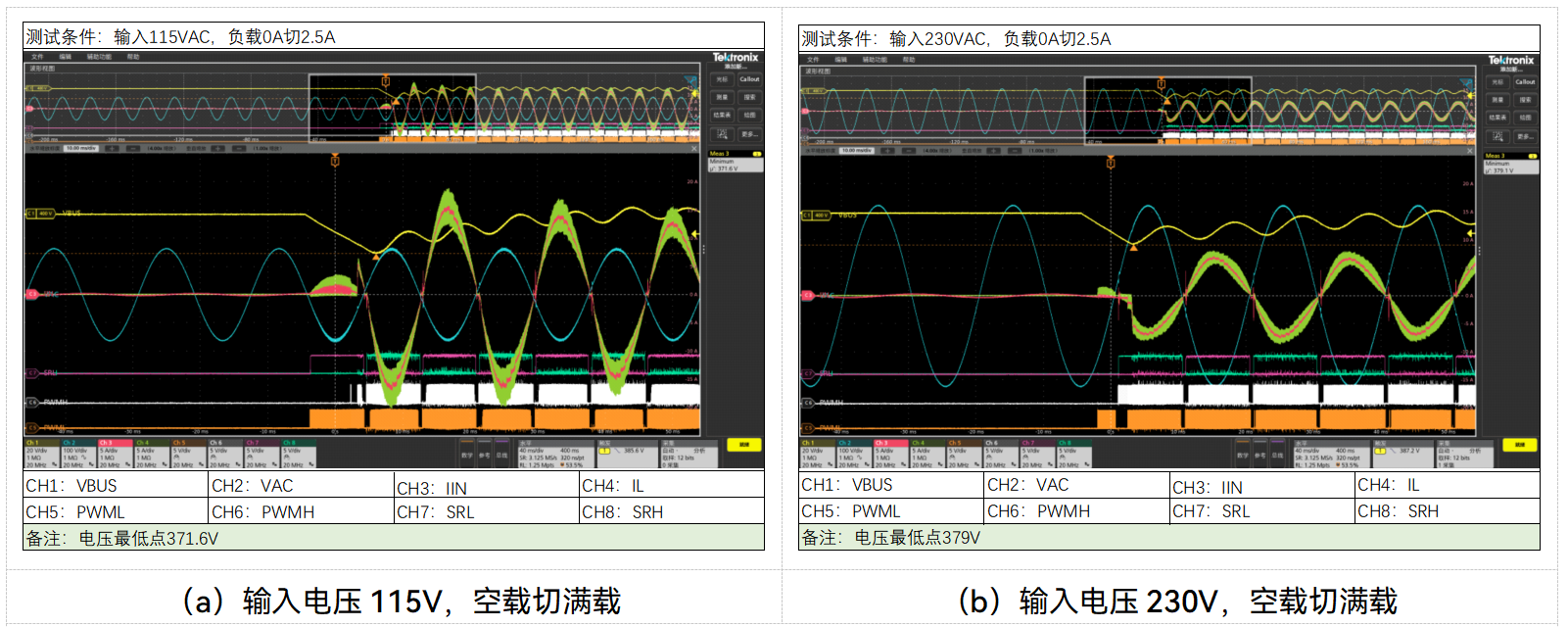Open 帮助 (Help) menu in 230VAC scope

pos(909,60)
